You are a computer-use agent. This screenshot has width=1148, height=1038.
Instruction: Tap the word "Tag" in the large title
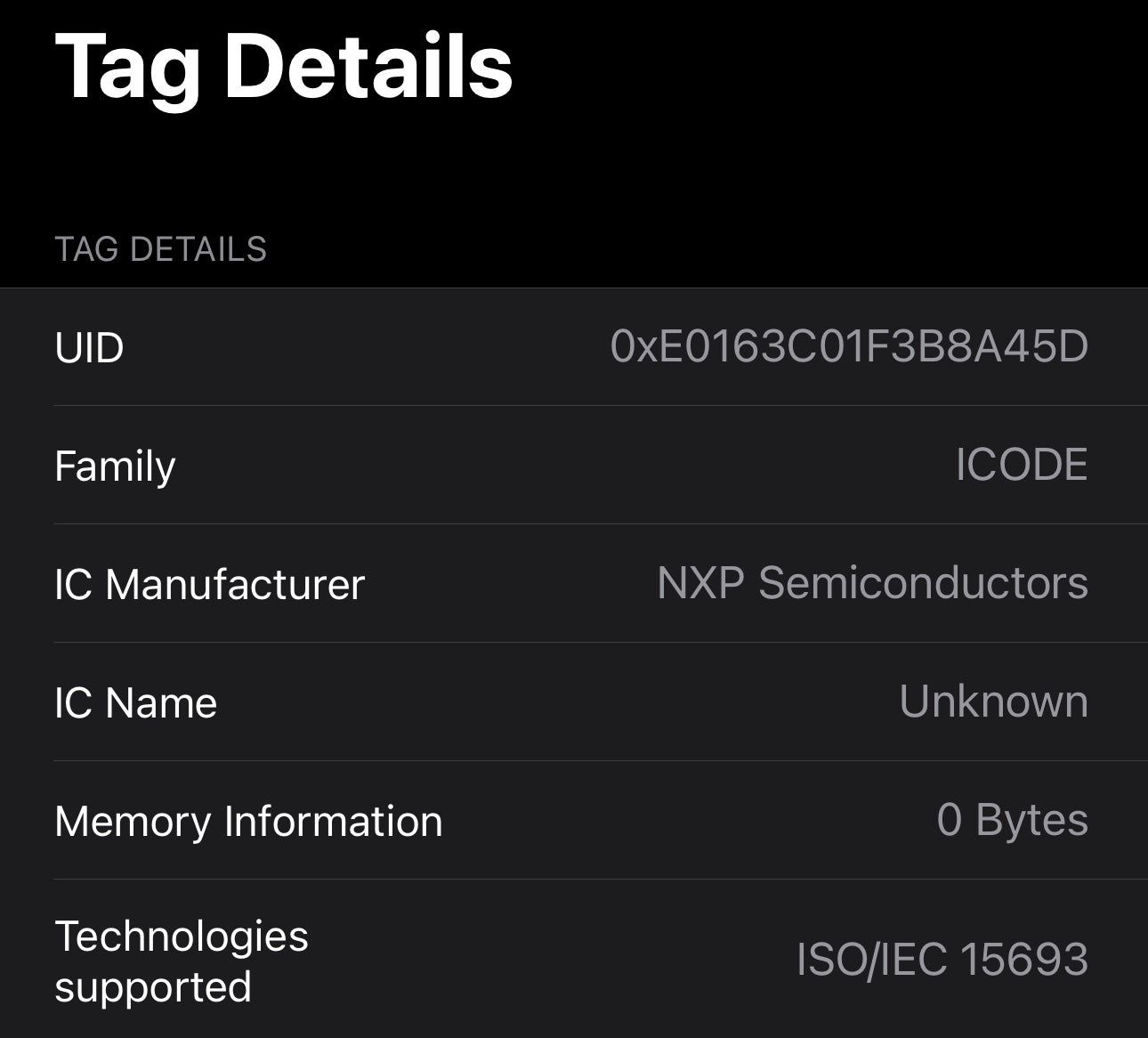[127, 68]
